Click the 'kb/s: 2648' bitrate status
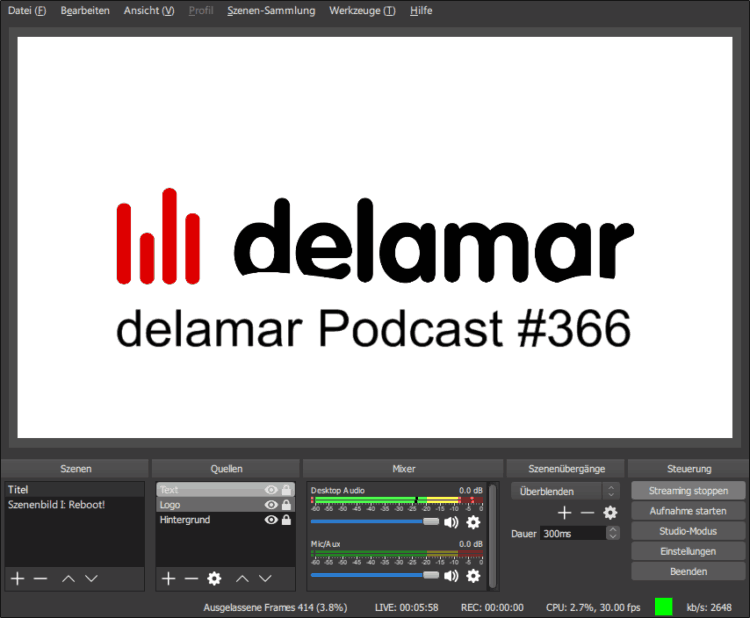 tap(709, 607)
